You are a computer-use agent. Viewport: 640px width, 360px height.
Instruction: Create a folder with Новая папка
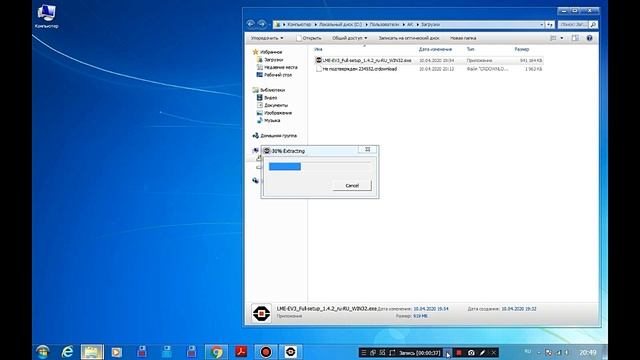(463, 38)
